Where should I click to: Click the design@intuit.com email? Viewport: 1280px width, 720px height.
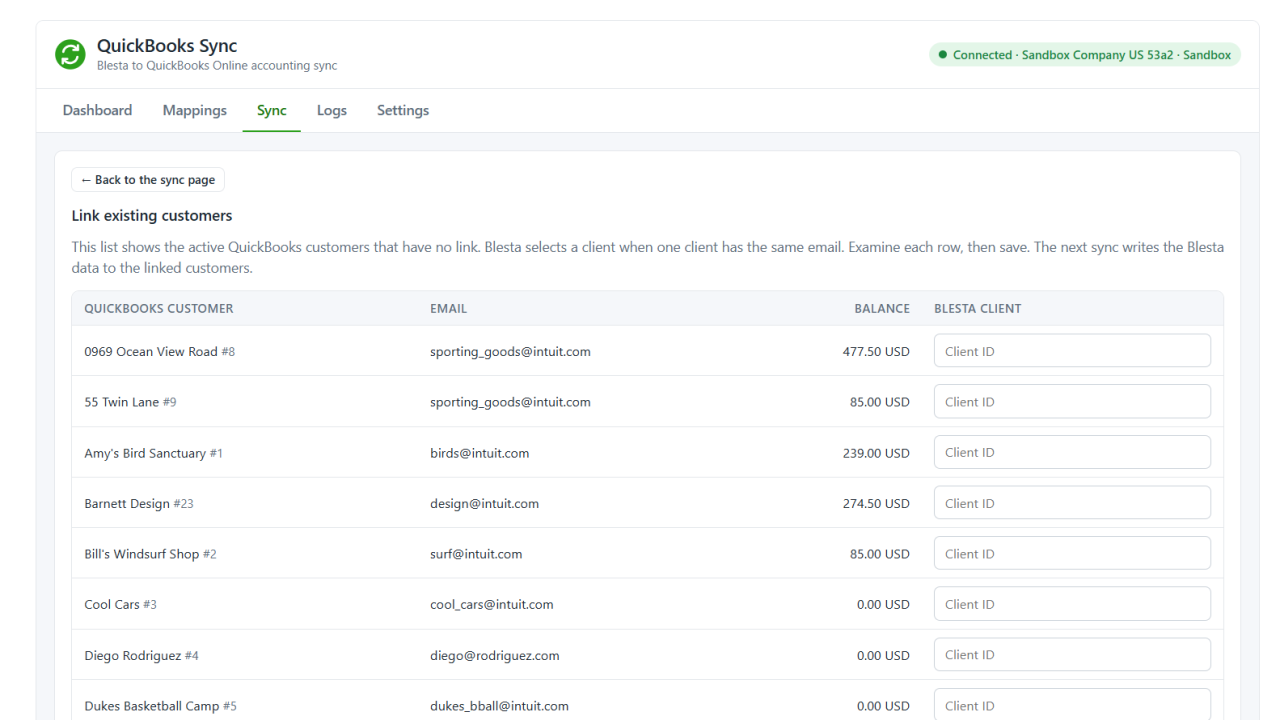tap(485, 504)
